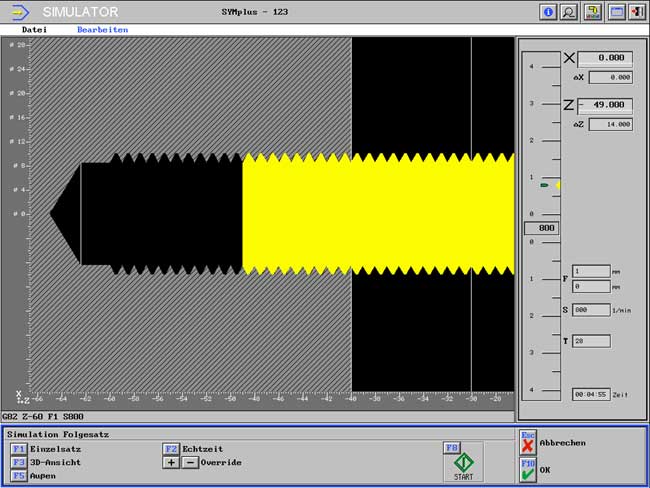This screenshot has width=650, height=488.
Task: Toggle F2 Echtzeit real-time mode
Action: point(171,450)
